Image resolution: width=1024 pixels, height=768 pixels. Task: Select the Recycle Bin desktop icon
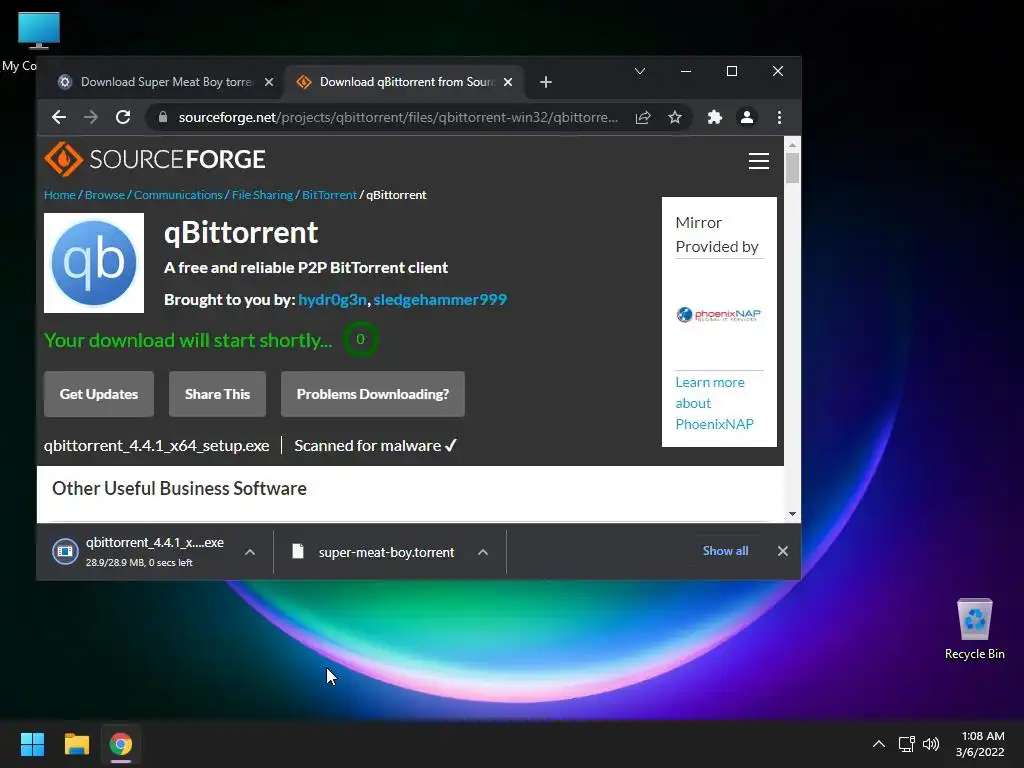coord(974,629)
